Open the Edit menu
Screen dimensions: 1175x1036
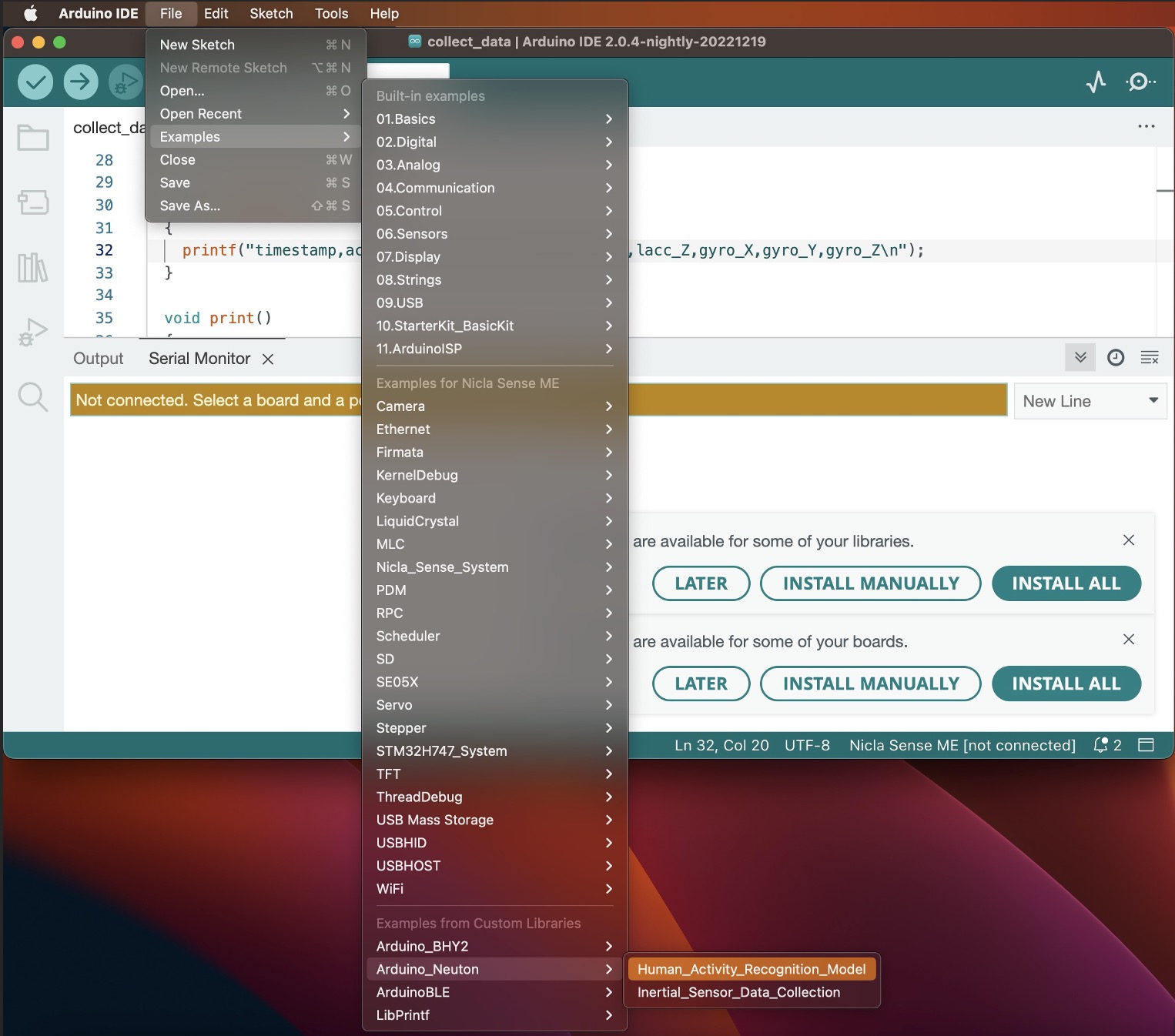(x=216, y=13)
